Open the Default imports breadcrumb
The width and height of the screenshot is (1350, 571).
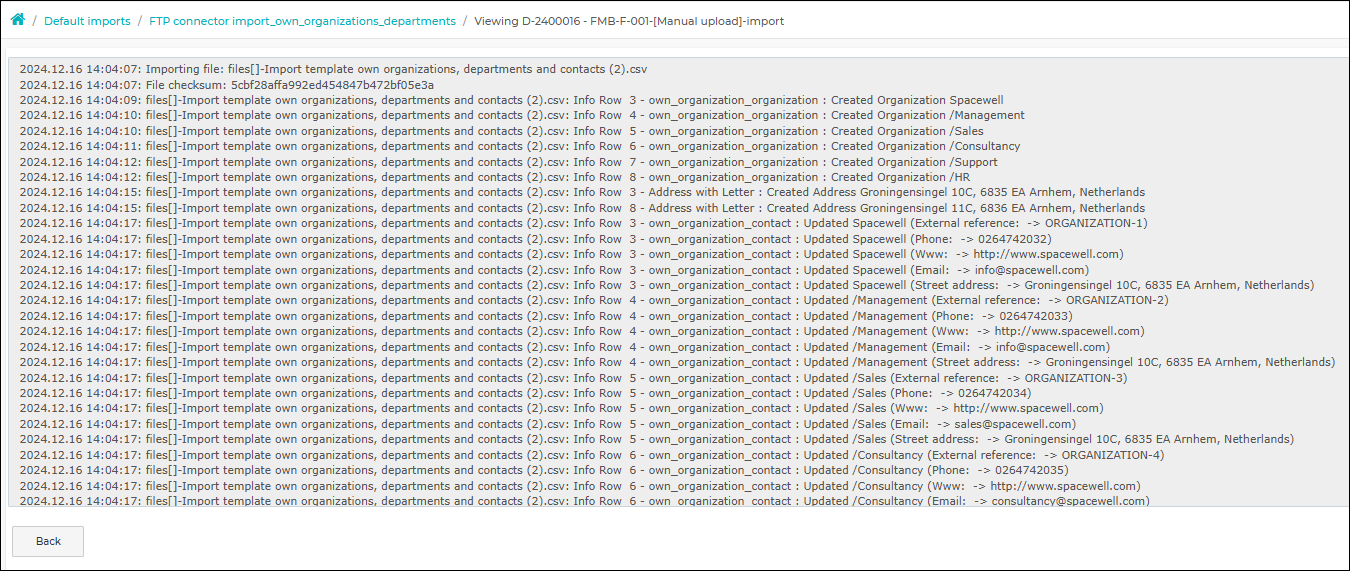coord(87,21)
